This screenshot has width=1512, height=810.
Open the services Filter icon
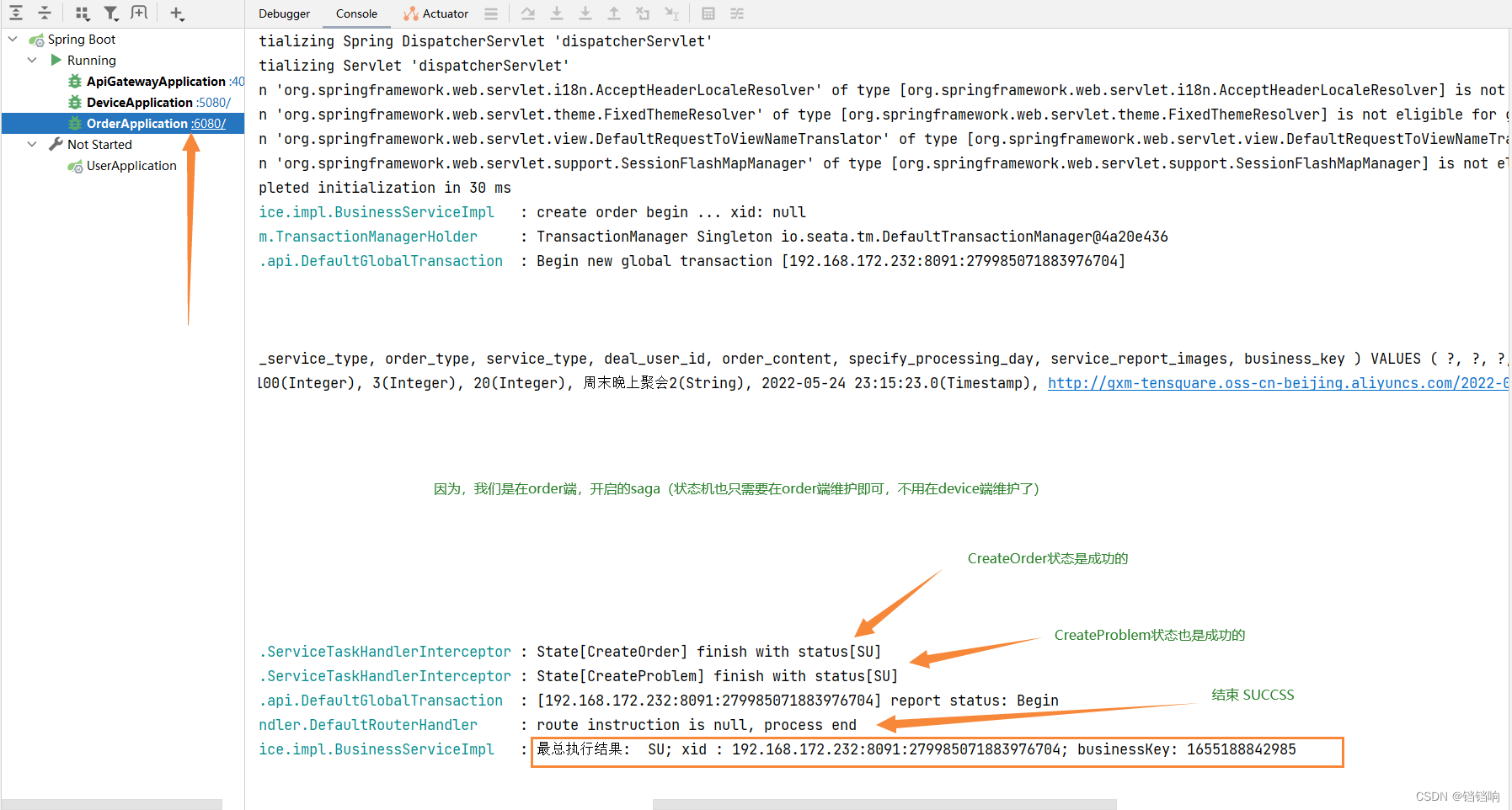click(x=110, y=13)
